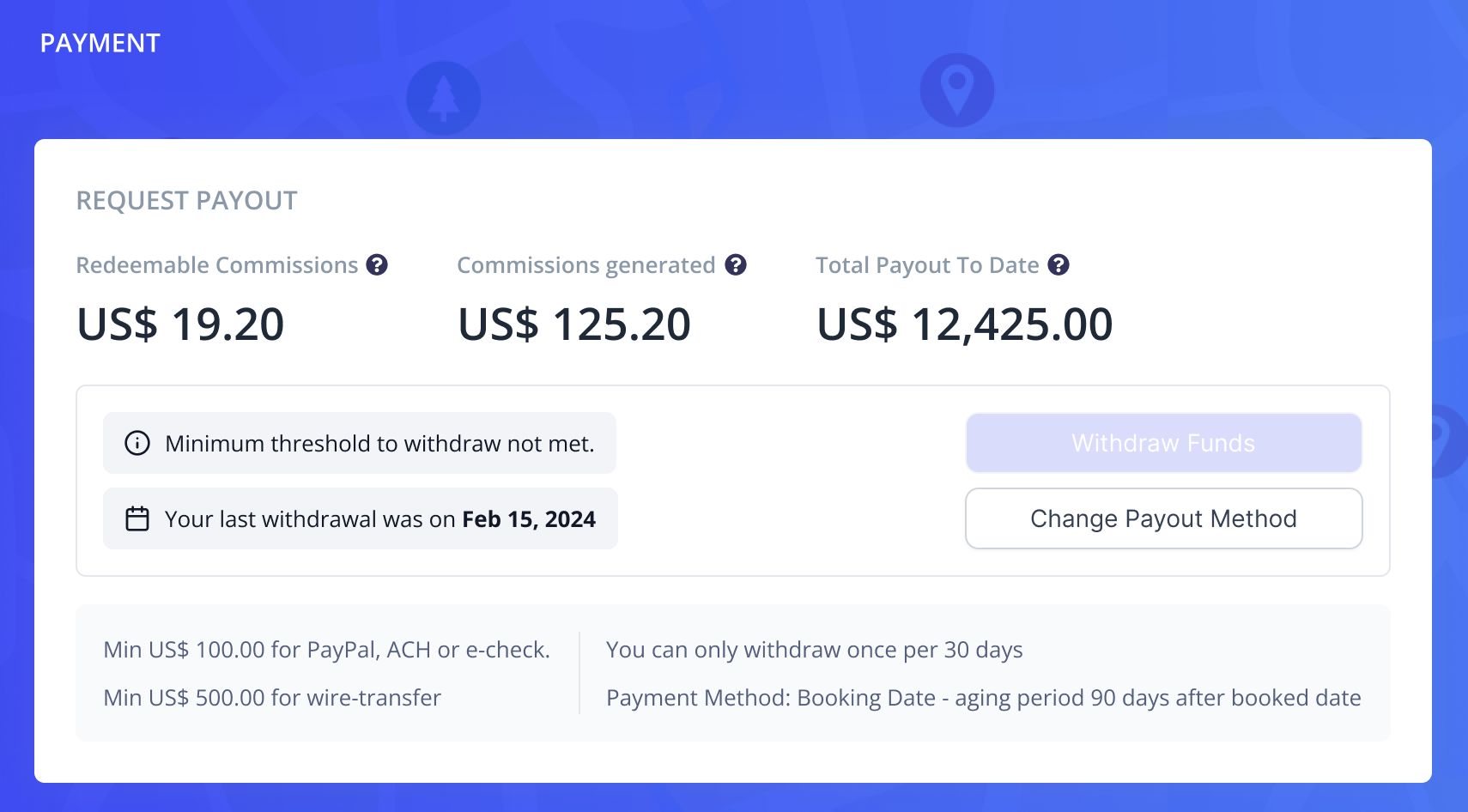Viewport: 1468px width, 812px height.
Task: Click help icon beside Total Payout To Date
Action: coord(1059,264)
